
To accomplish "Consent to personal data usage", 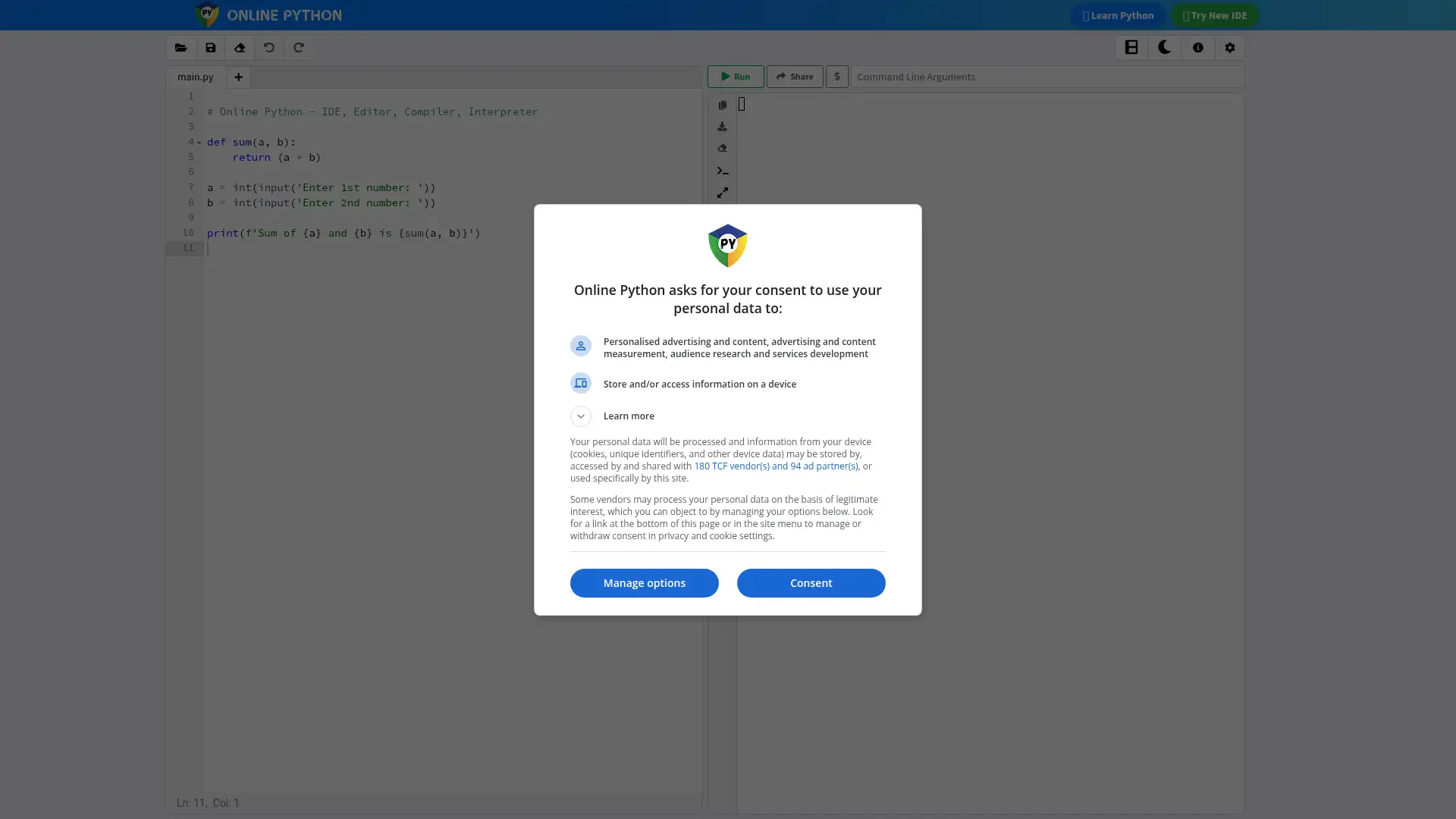I will pos(811,582).
